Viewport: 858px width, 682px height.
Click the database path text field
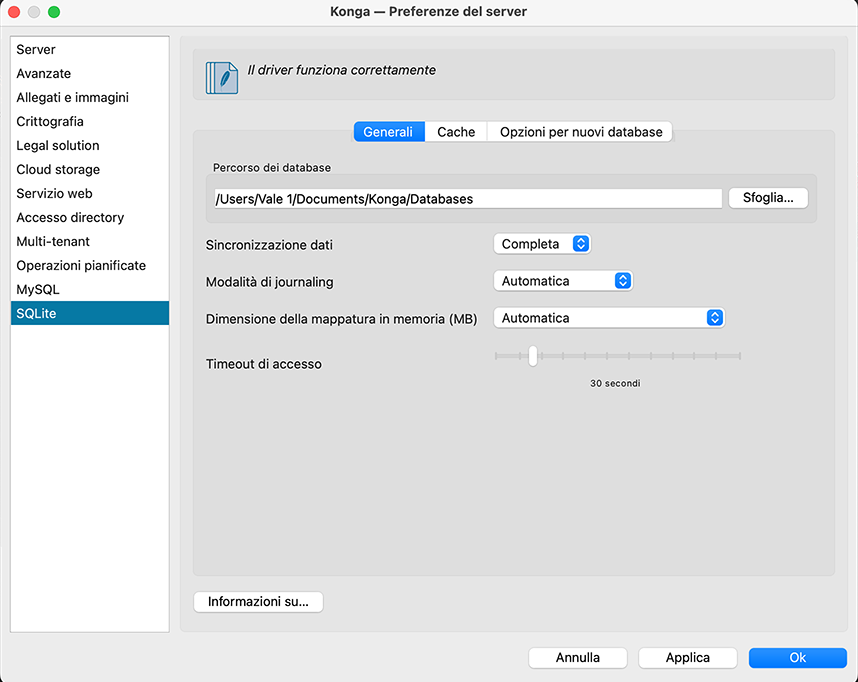point(467,199)
